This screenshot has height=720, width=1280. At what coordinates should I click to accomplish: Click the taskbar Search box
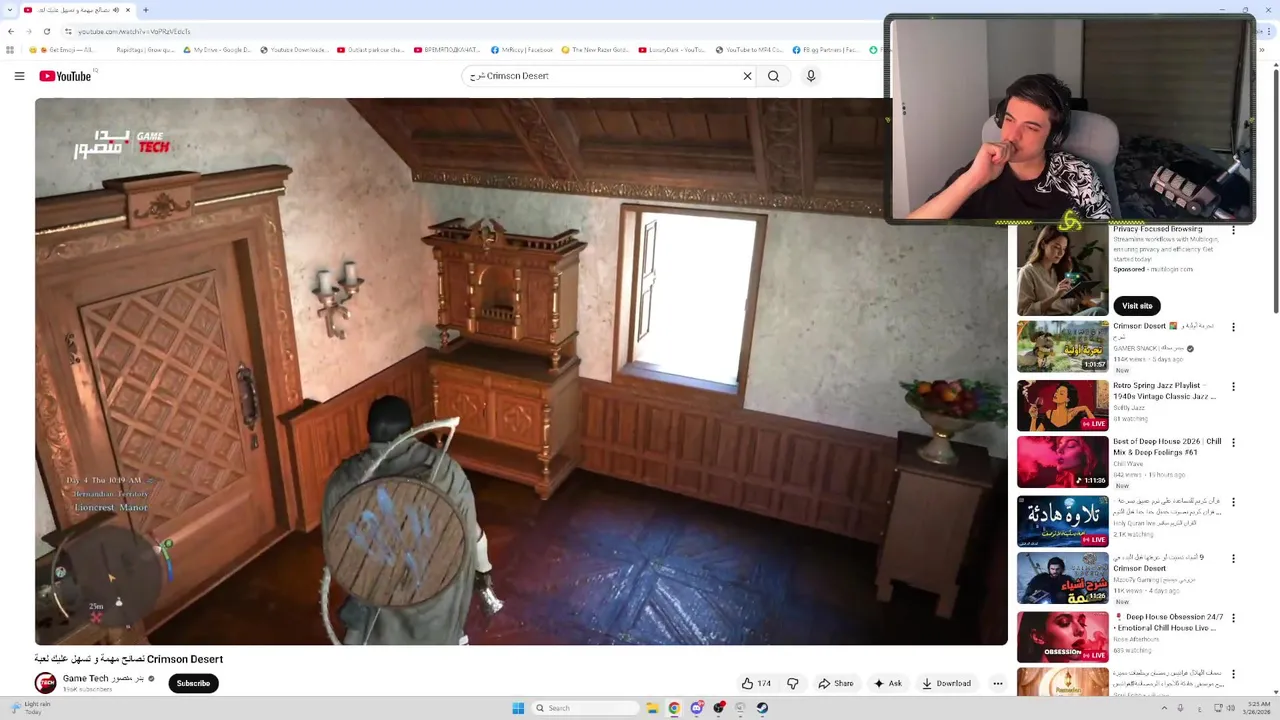pyautogui.click(x=586, y=708)
